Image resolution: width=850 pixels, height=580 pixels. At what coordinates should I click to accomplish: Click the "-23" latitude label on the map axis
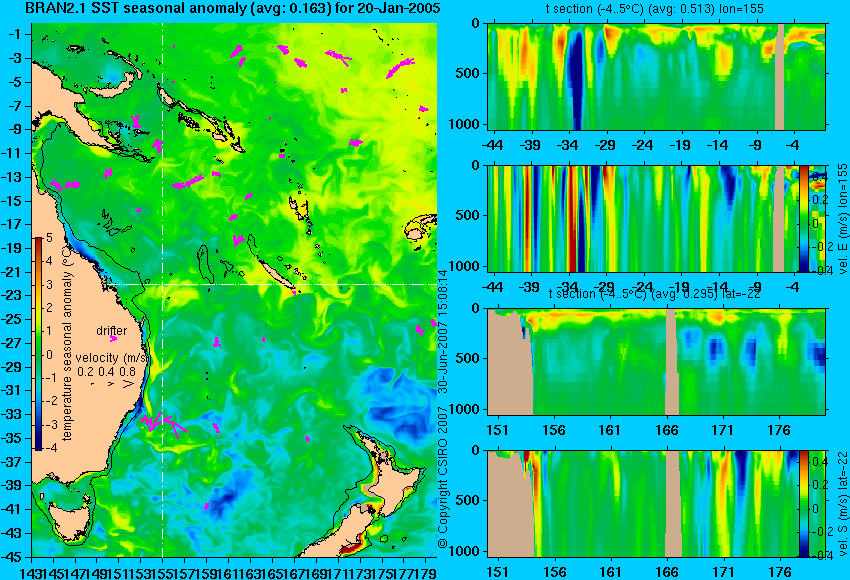click(12, 295)
